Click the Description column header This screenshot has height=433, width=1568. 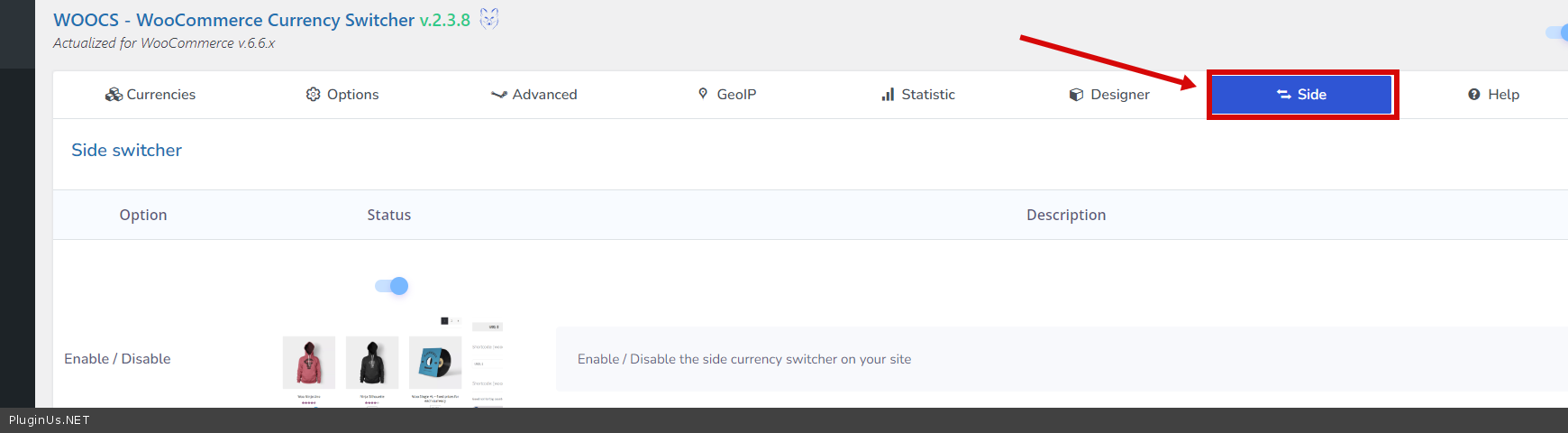click(x=1065, y=215)
